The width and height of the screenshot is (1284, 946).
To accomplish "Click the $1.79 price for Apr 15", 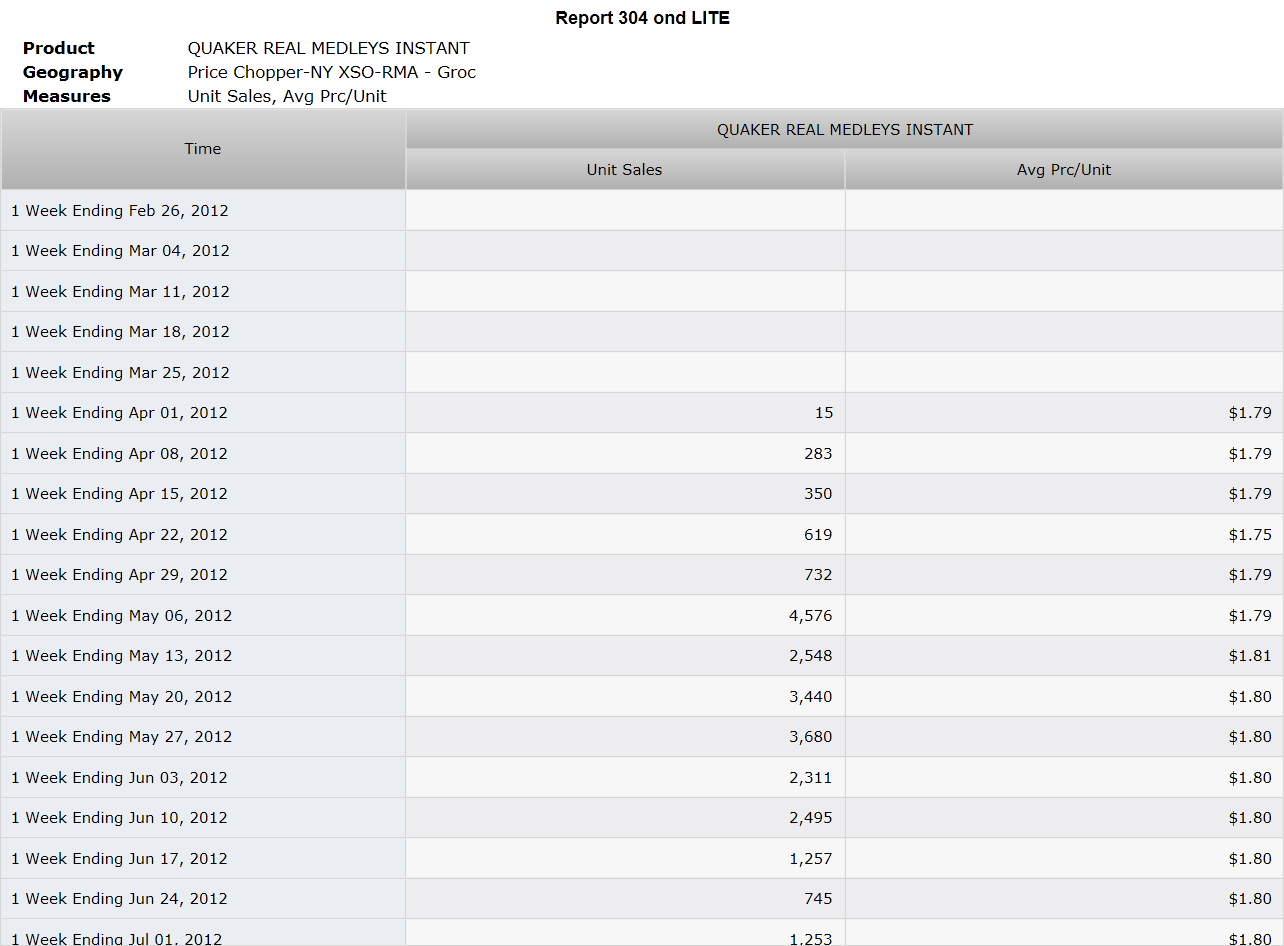I will (x=1251, y=494).
